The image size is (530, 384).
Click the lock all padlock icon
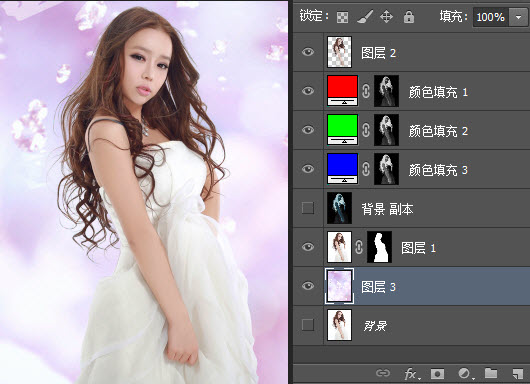coord(409,17)
